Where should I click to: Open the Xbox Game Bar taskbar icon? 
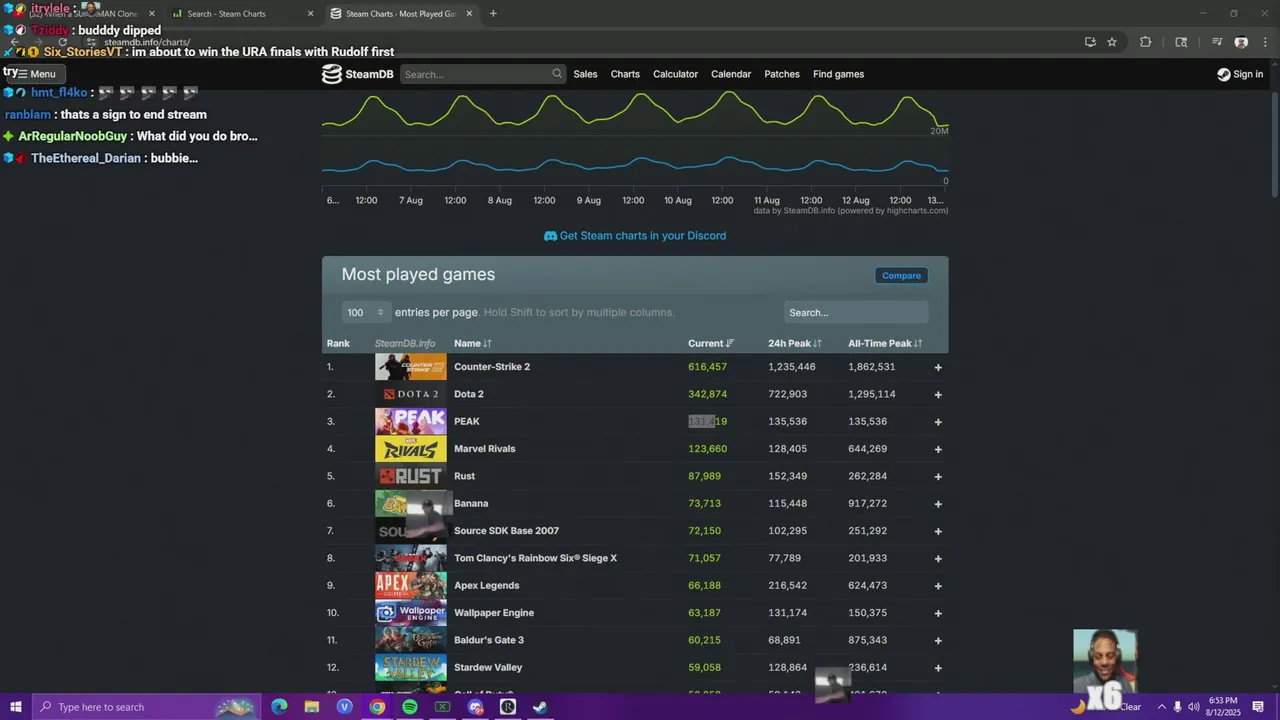(442, 707)
